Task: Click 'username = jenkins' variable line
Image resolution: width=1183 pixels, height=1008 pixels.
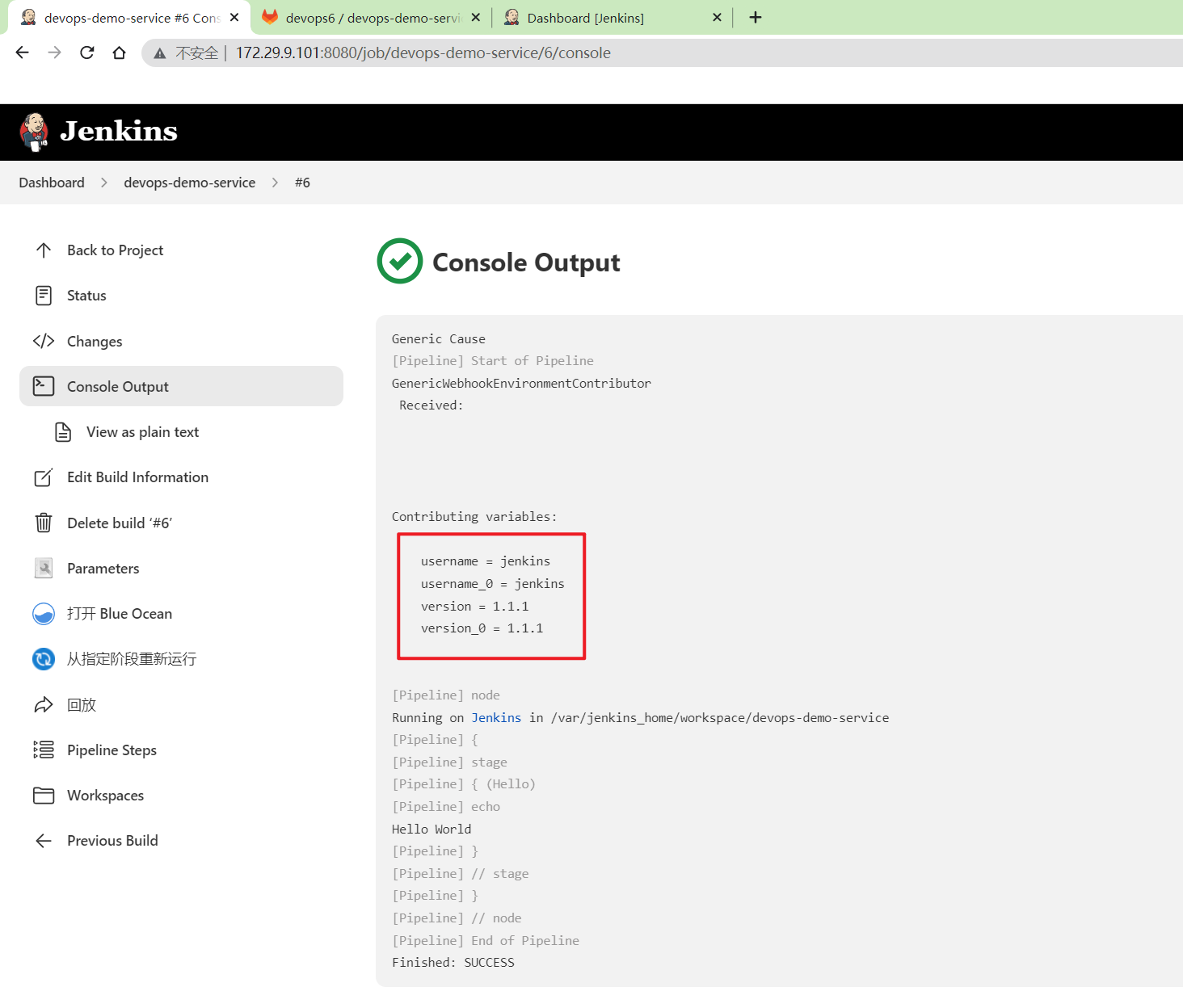Action: click(x=485, y=561)
